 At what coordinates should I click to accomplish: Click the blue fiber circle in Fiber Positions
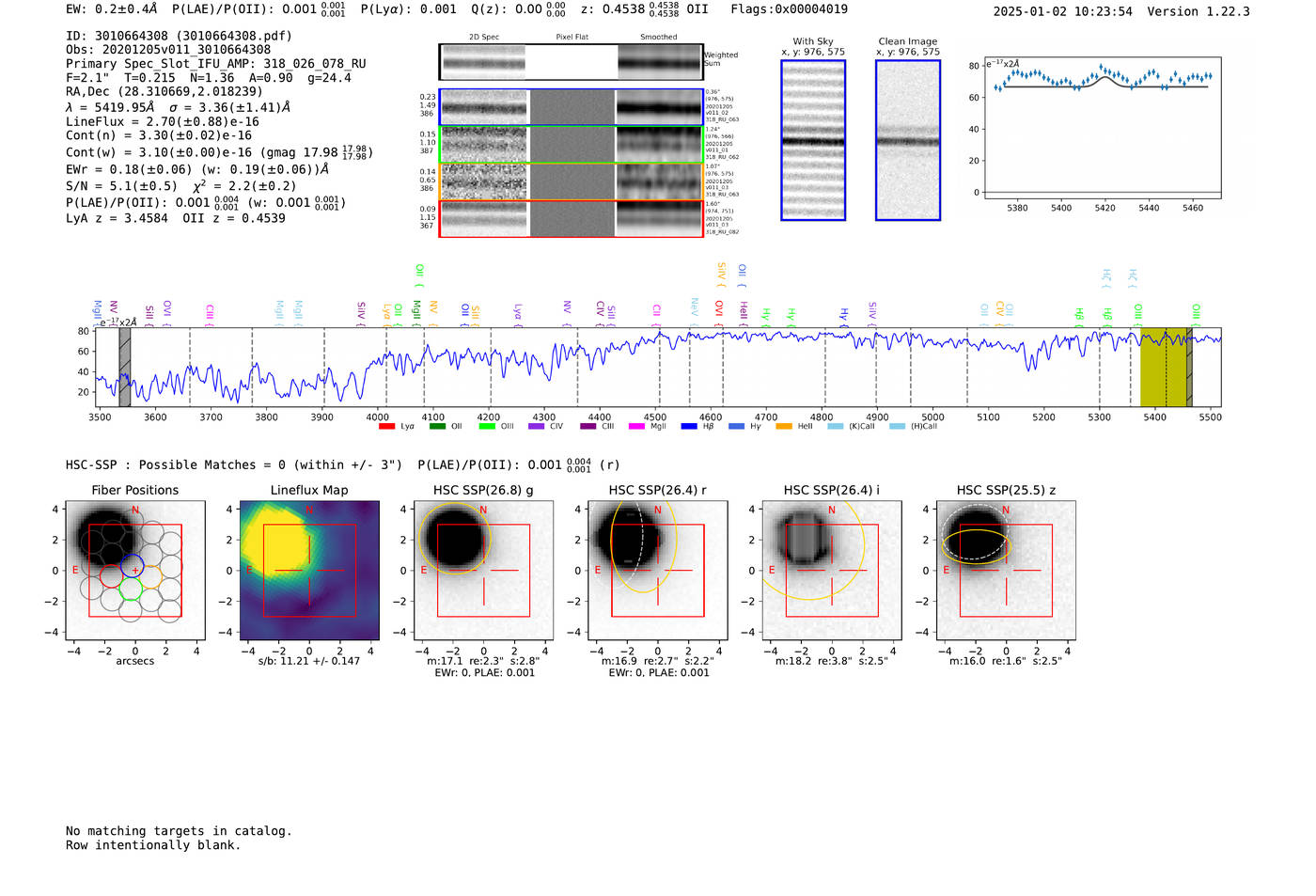point(133,567)
